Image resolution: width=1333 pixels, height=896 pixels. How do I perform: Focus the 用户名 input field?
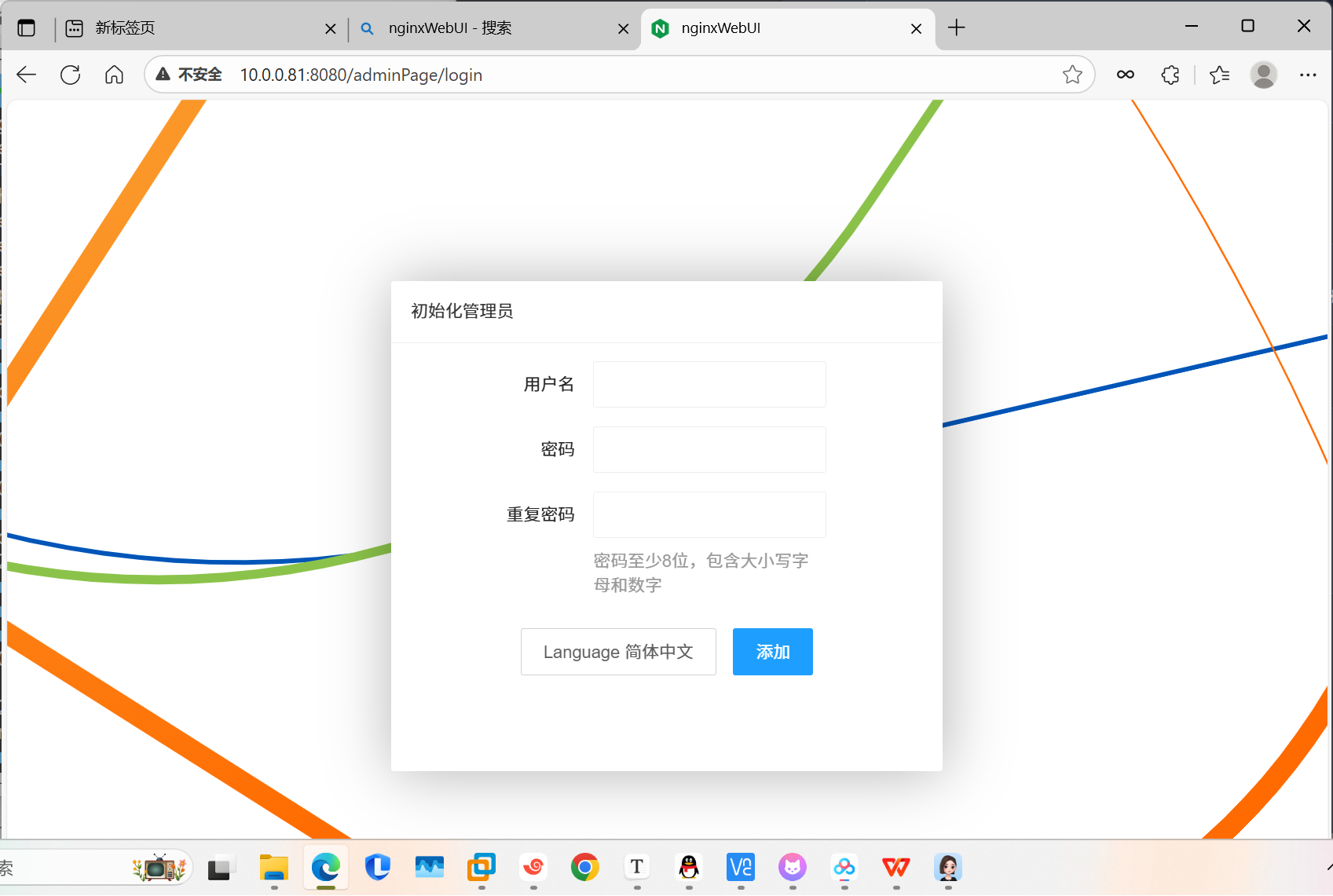click(709, 384)
